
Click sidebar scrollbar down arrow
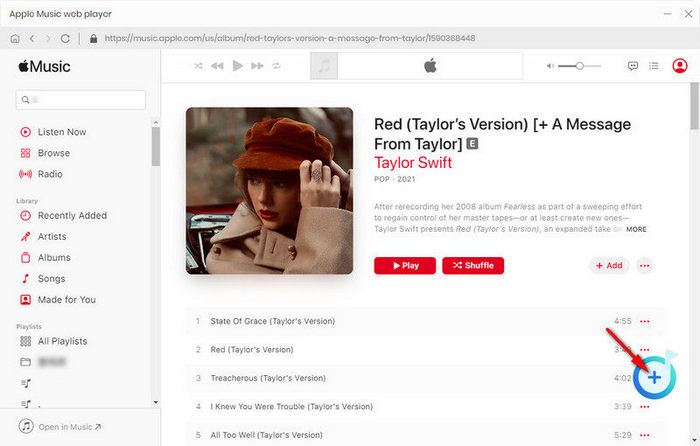pyautogui.click(x=155, y=403)
